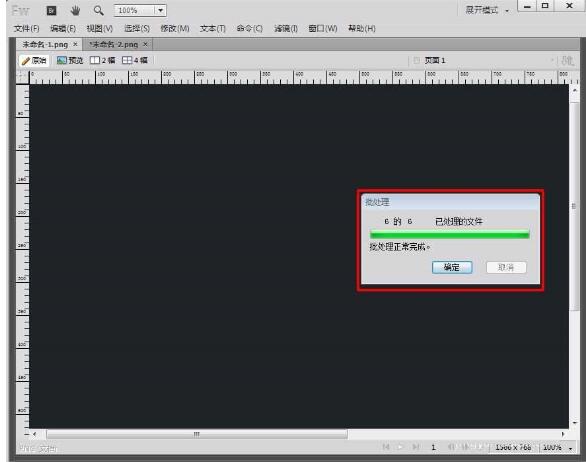Confirm batch process with 确定 button
The height and width of the screenshot is (462, 586).
click(x=452, y=267)
